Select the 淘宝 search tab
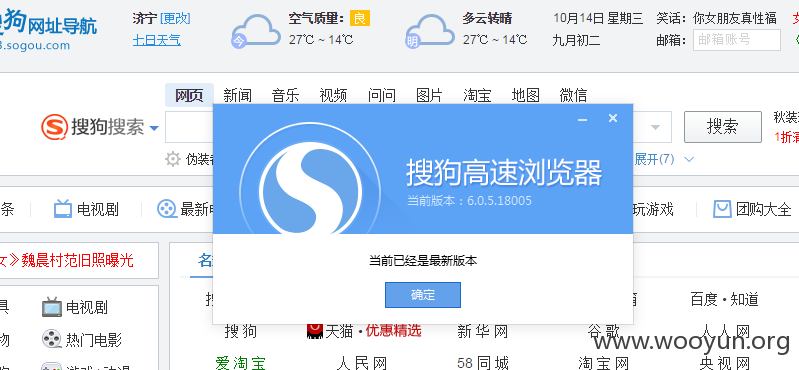The image size is (799, 370). pyautogui.click(x=477, y=95)
